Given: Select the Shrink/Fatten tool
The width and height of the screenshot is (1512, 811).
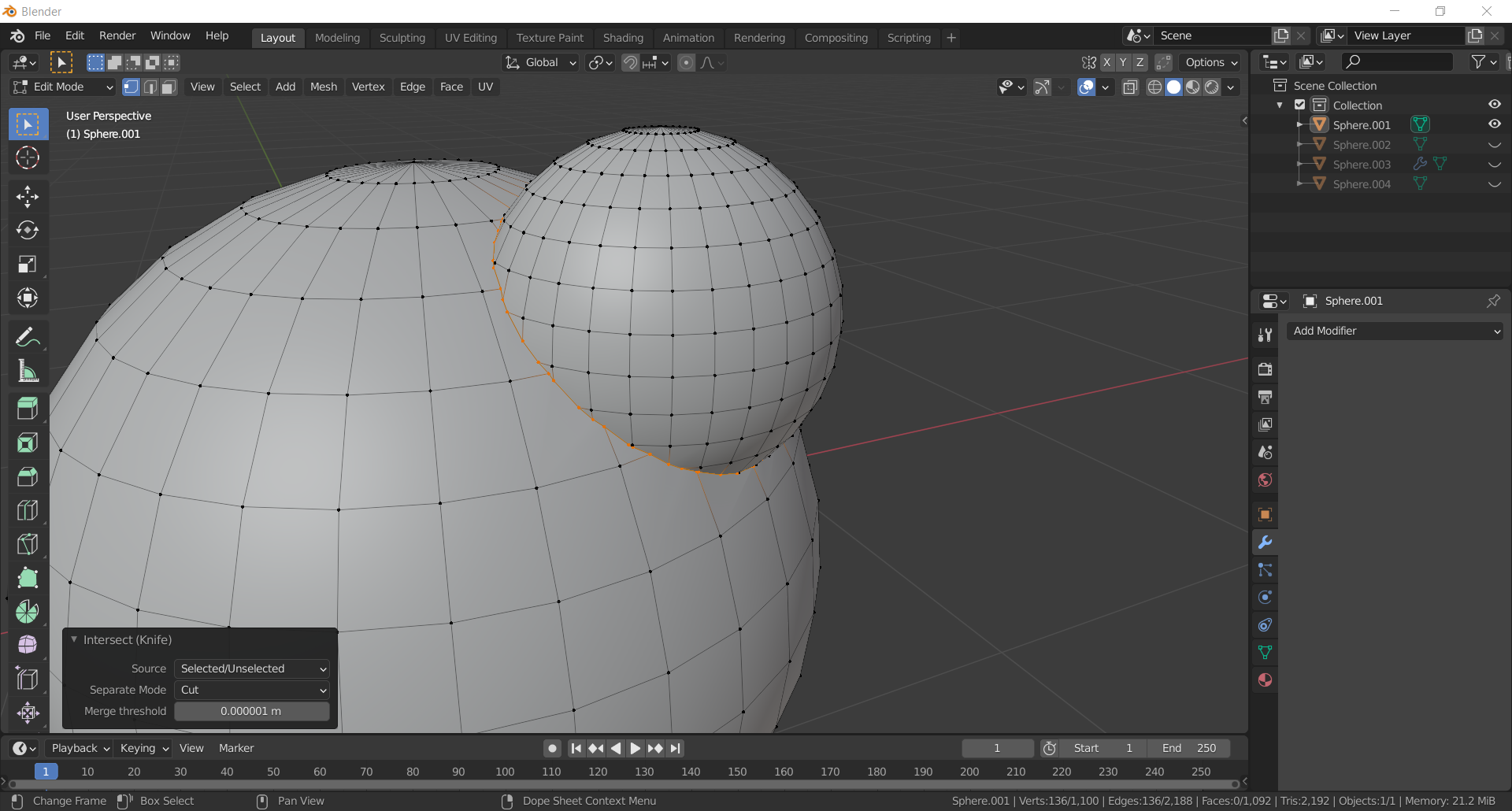Looking at the screenshot, I should [x=28, y=713].
